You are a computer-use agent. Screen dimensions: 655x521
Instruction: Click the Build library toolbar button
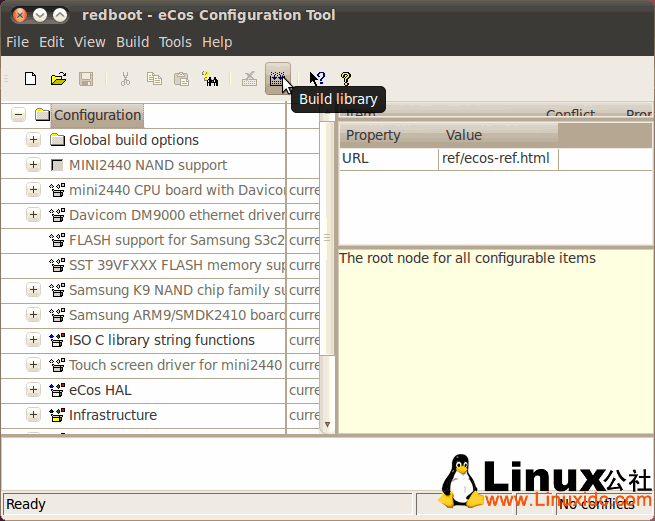(x=277, y=79)
